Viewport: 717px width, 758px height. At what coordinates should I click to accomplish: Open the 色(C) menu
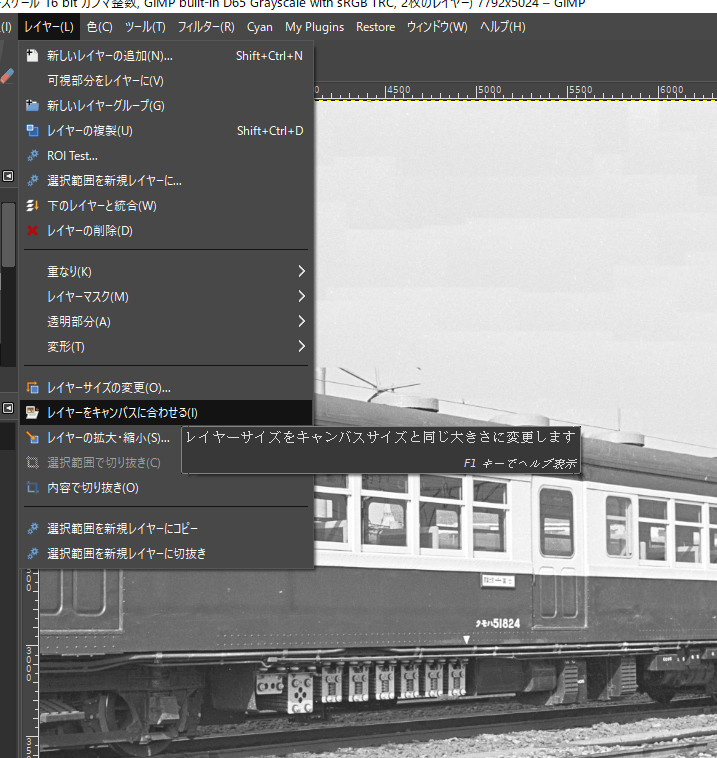(100, 27)
